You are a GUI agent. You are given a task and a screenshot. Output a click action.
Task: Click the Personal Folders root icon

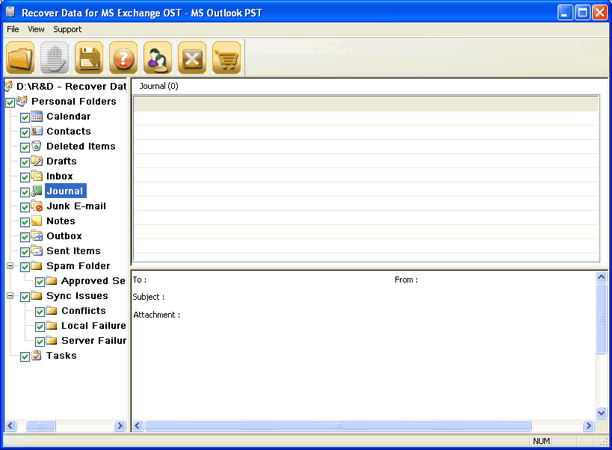(22, 101)
